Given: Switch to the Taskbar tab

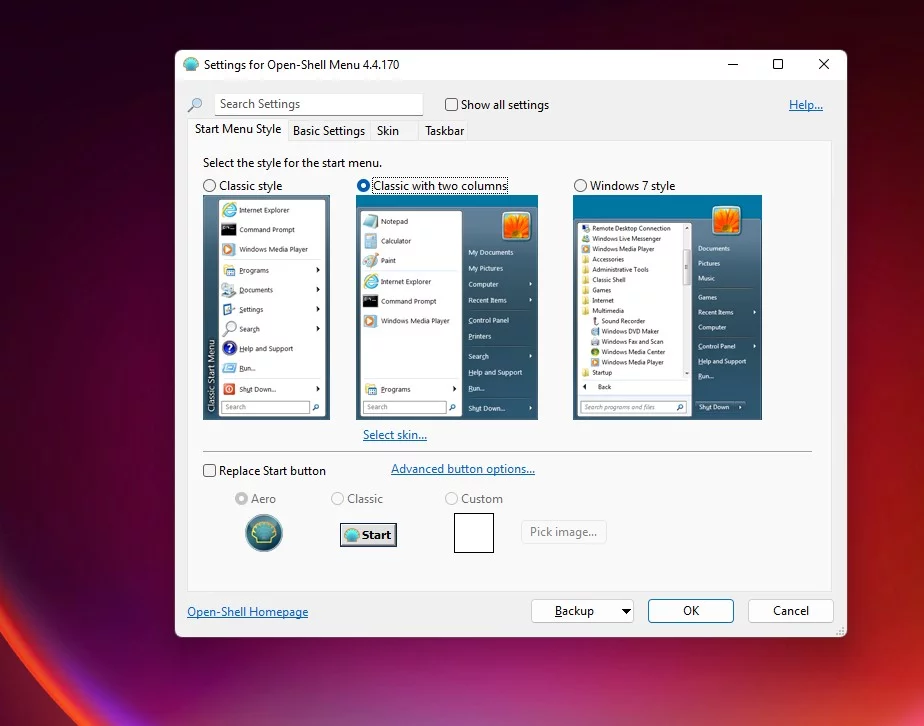Looking at the screenshot, I should 444,131.
